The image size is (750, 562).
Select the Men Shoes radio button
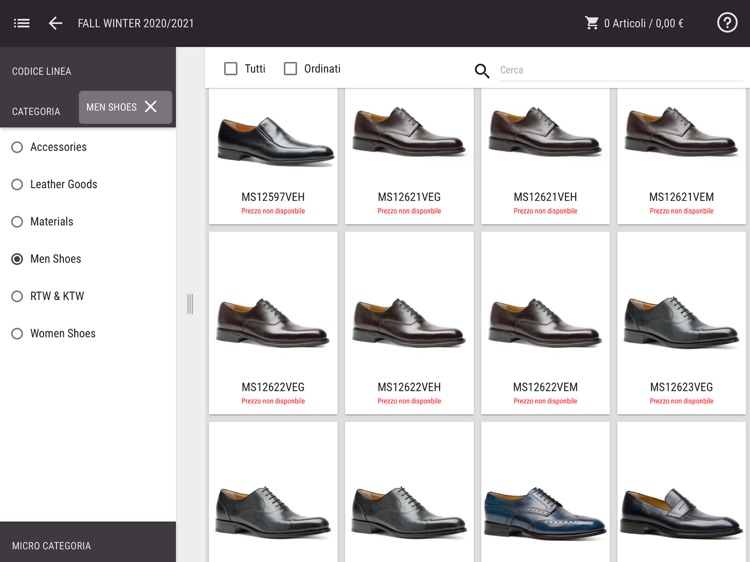[x=17, y=259]
